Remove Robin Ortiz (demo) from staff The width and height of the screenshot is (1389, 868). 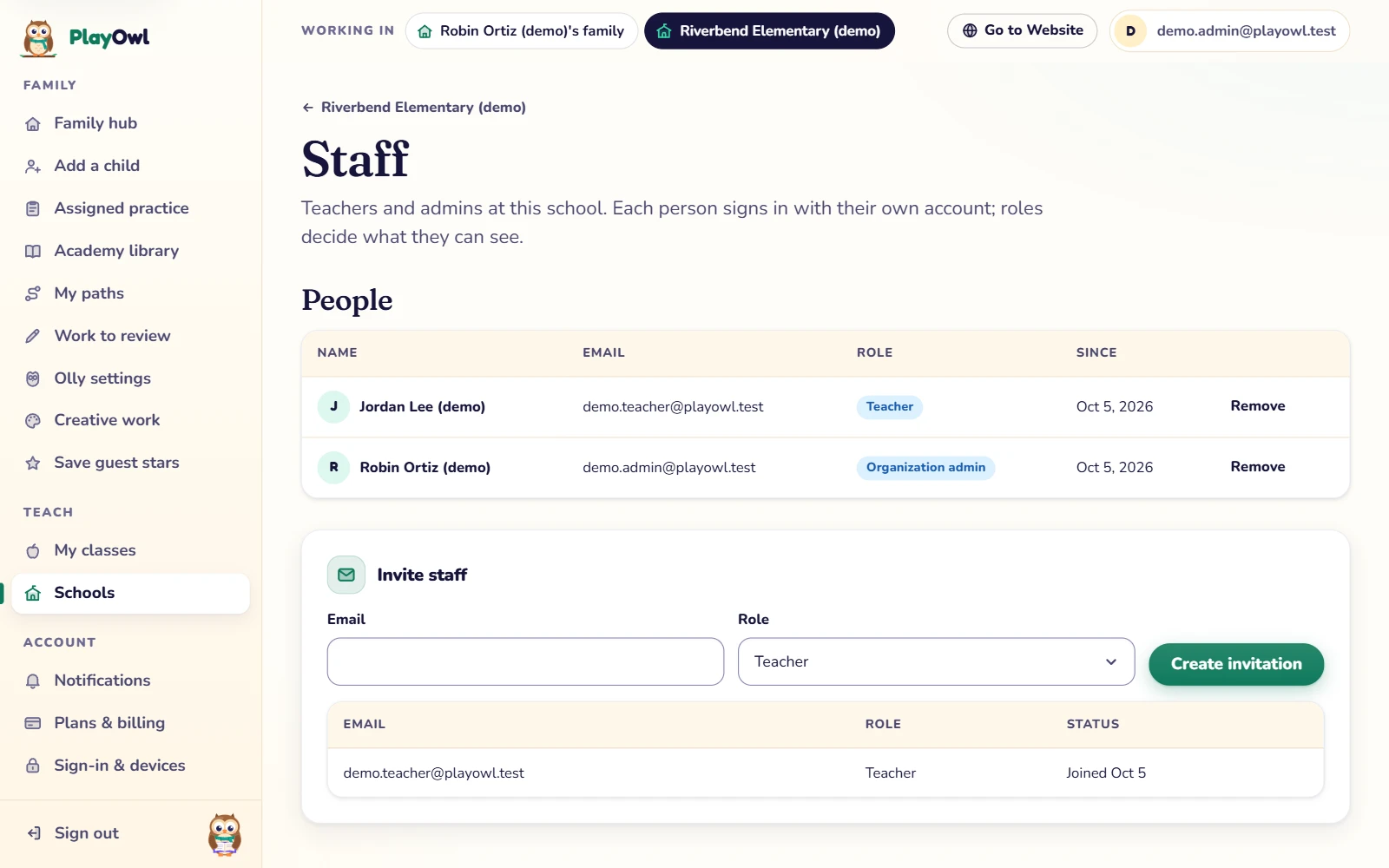click(1258, 467)
